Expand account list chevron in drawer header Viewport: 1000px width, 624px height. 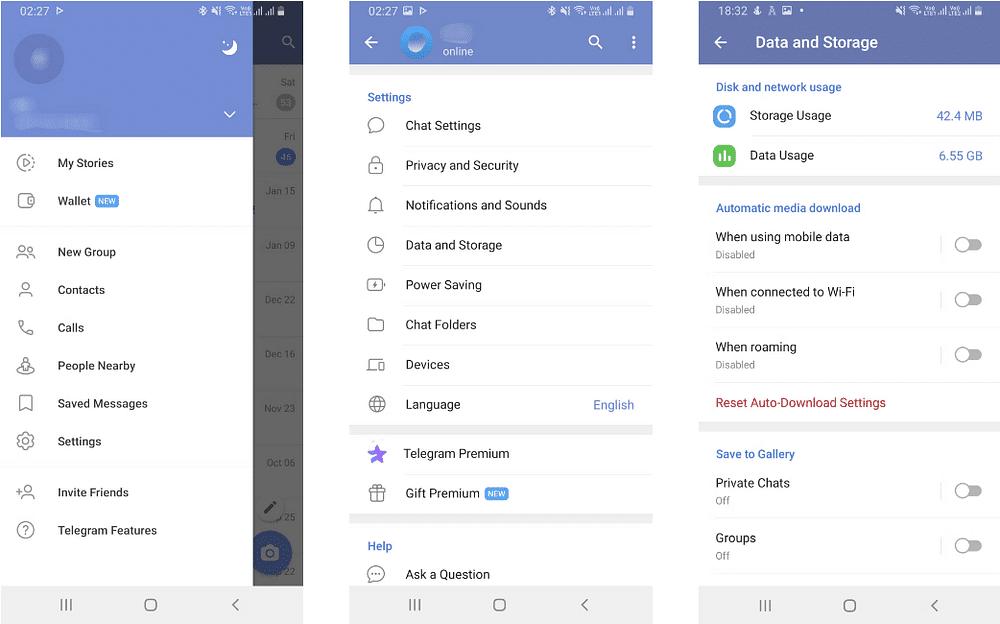pos(230,114)
